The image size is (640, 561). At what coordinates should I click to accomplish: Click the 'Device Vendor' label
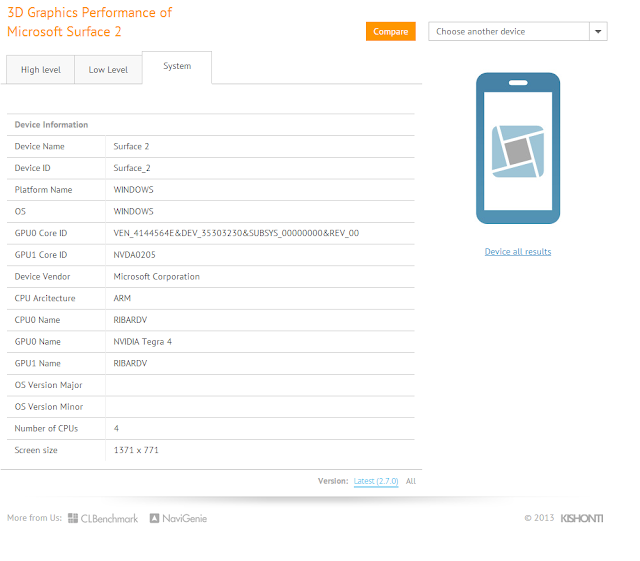click(x=42, y=276)
